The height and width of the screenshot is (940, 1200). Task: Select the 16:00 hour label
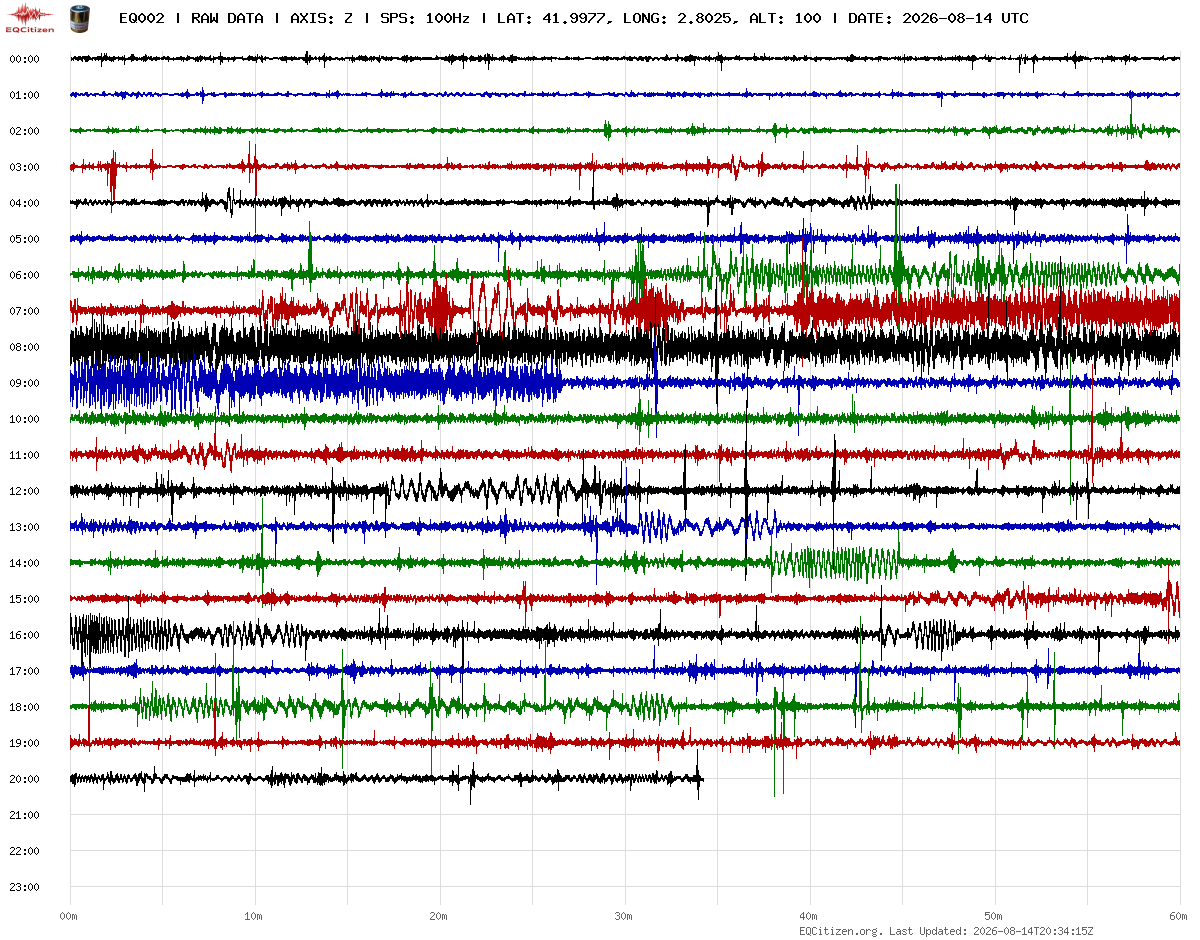(x=24, y=635)
